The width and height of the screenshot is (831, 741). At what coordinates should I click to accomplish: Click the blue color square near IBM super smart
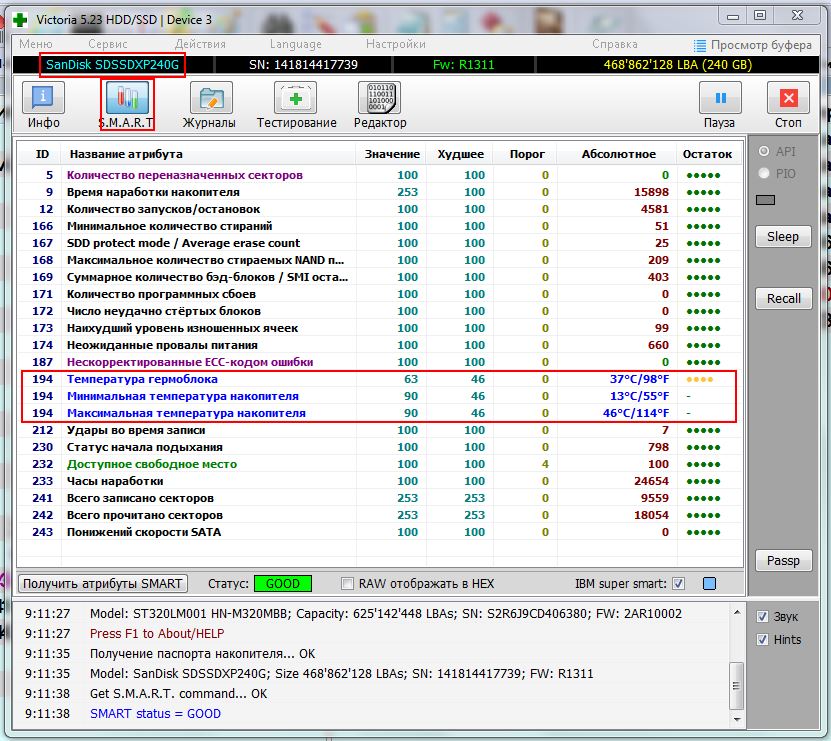tap(709, 584)
